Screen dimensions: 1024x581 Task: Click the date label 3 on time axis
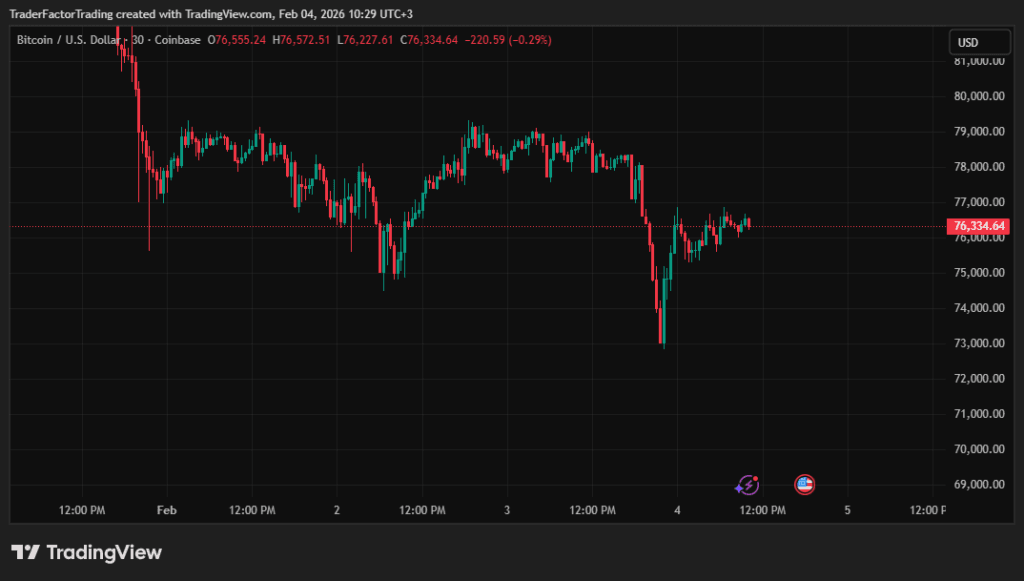tap(507, 510)
